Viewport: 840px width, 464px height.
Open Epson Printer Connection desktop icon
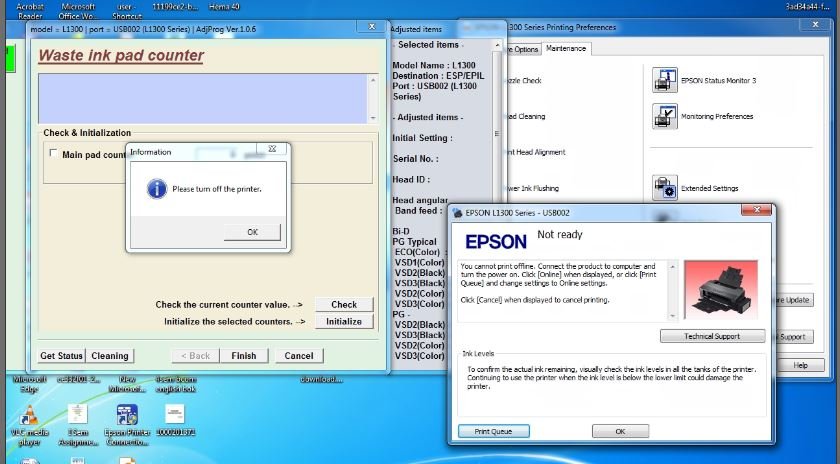point(127,426)
